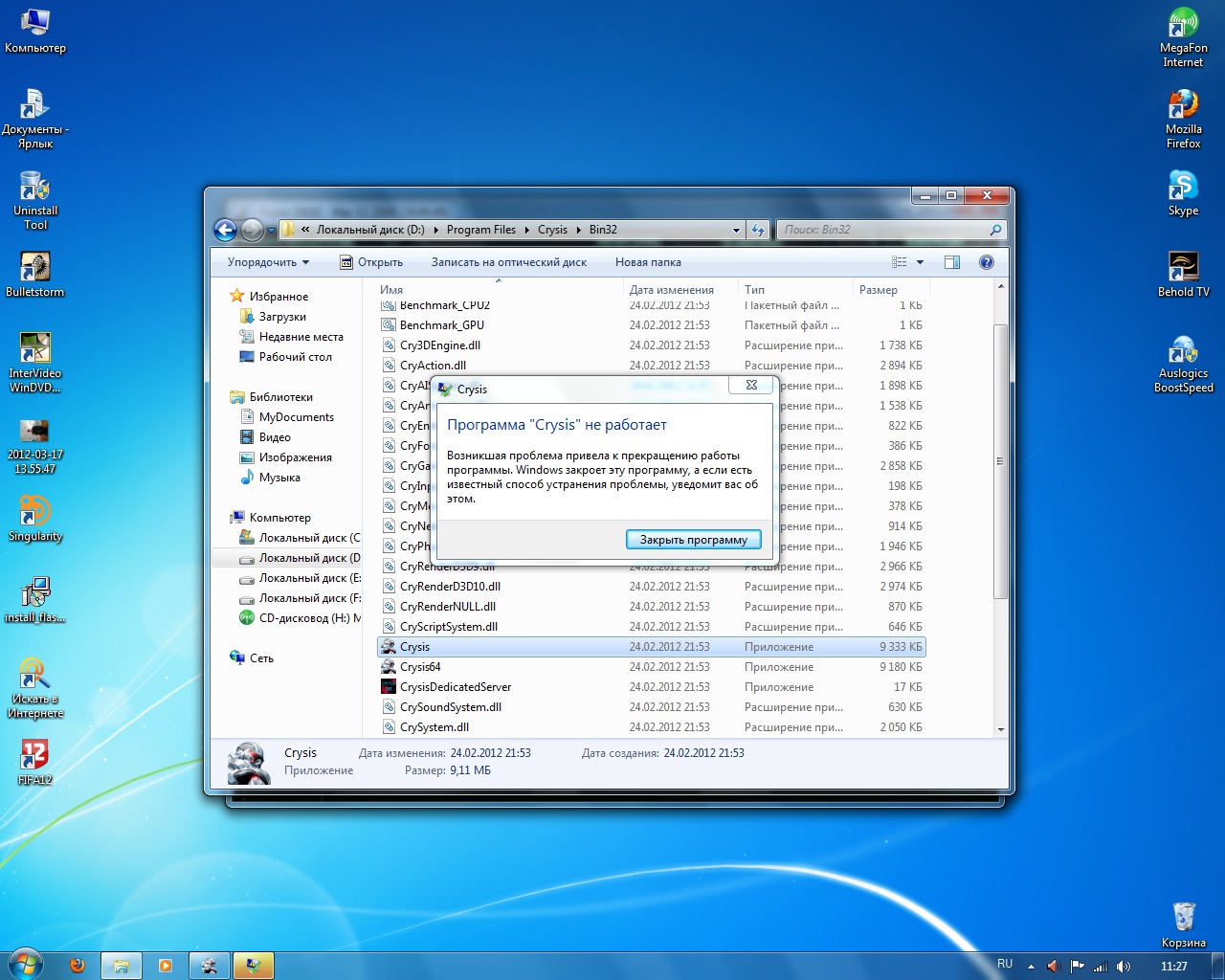Click the Bin32 search input field
Viewport: 1225px width, 980px height.
(880, 230)
